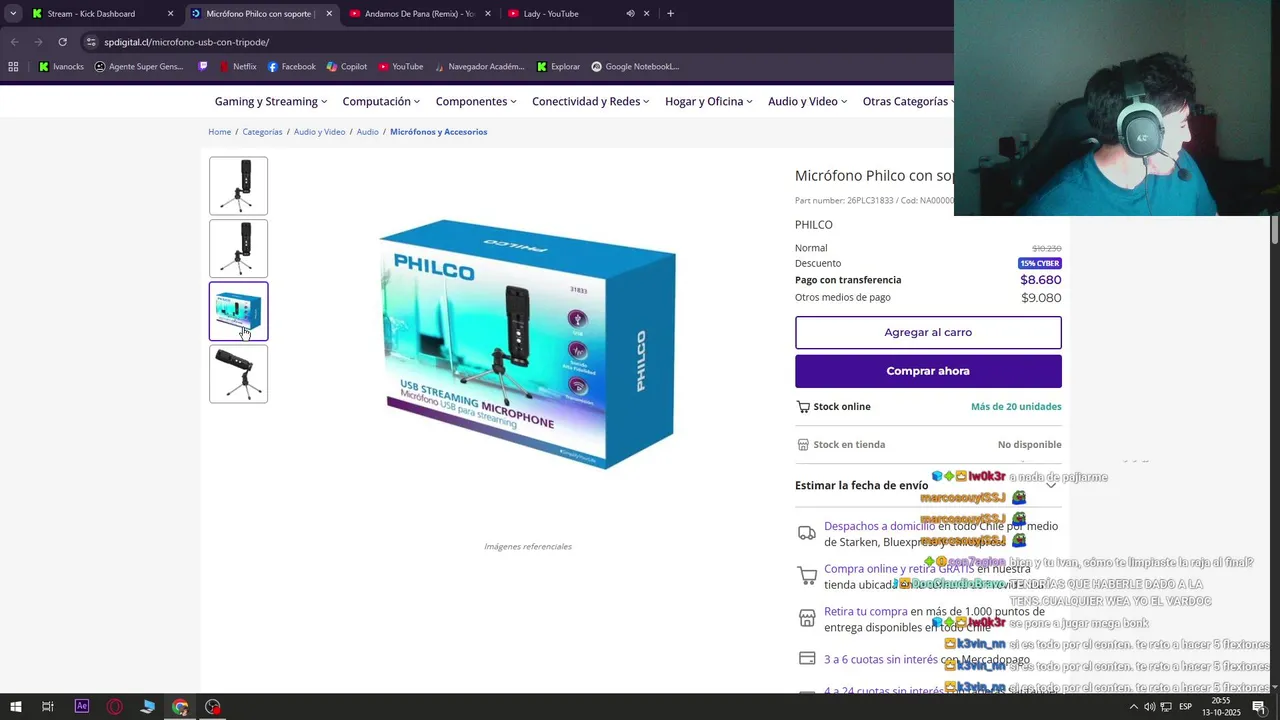Open Windows Start menu
Image resolution: width=1280 pixels, height=720 pixels.
coord(15,707)
